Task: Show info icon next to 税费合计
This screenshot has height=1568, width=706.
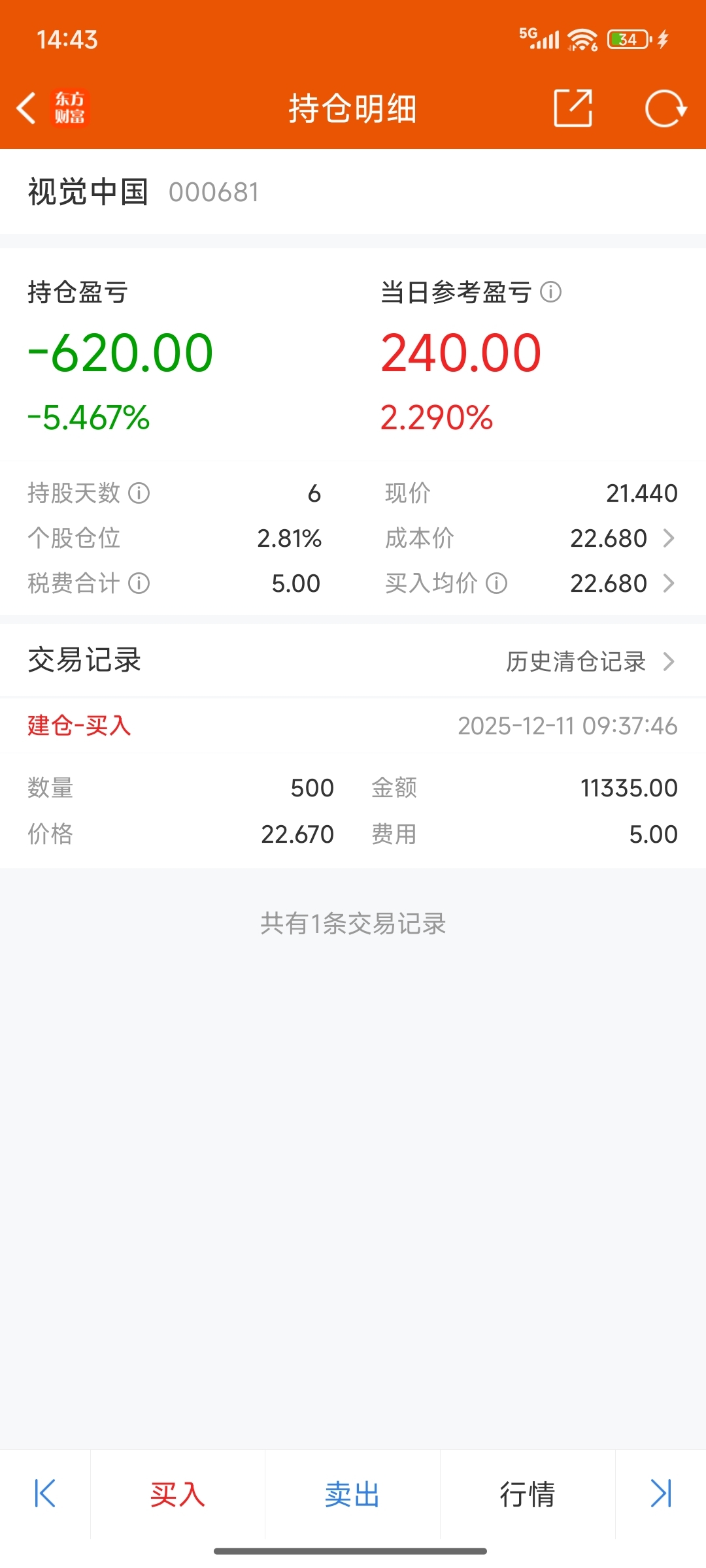Action: tap(139, 583)
